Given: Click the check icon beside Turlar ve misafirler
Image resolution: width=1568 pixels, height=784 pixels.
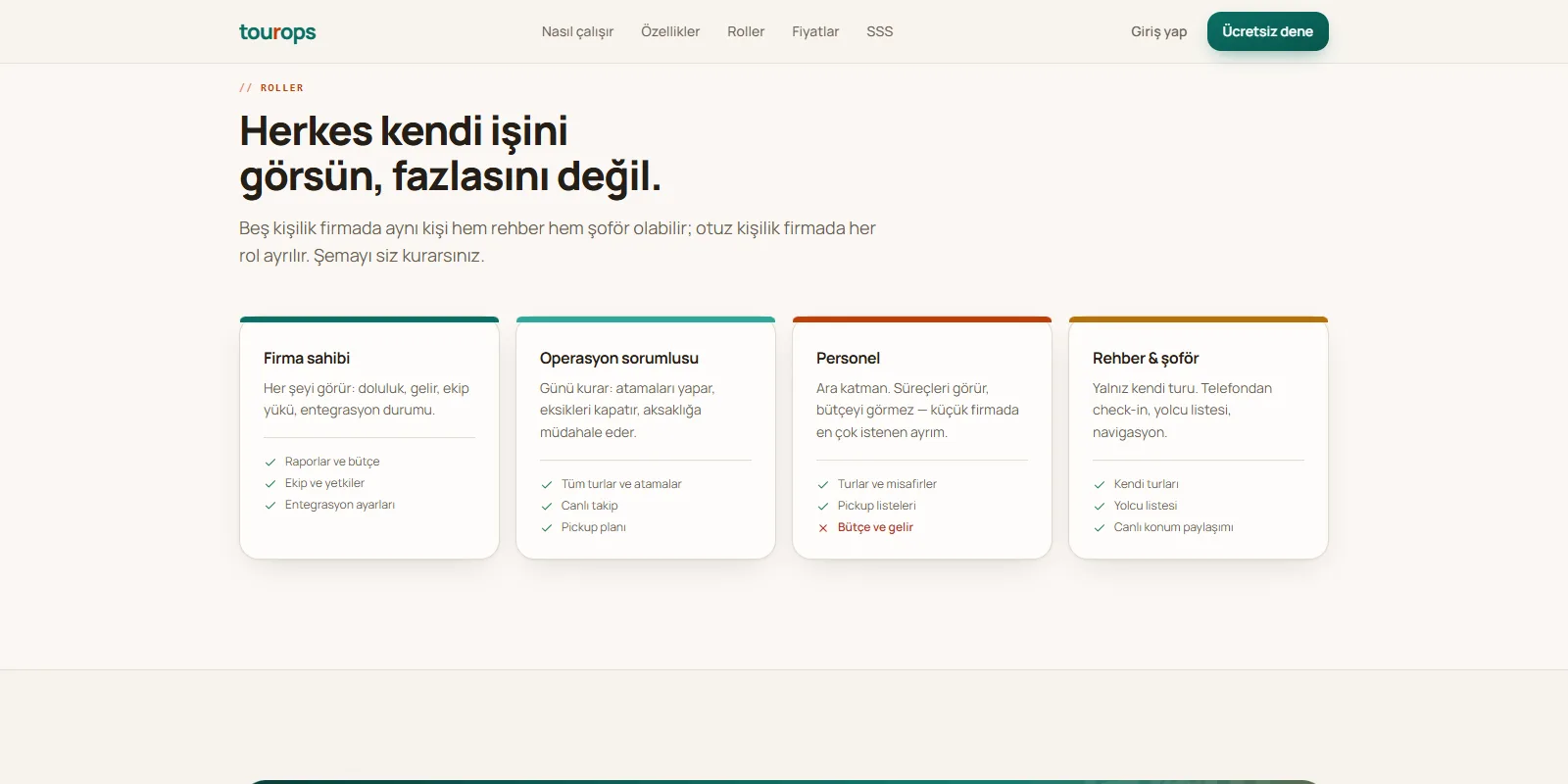Looking at the screenshot, I should coord(823,484).
